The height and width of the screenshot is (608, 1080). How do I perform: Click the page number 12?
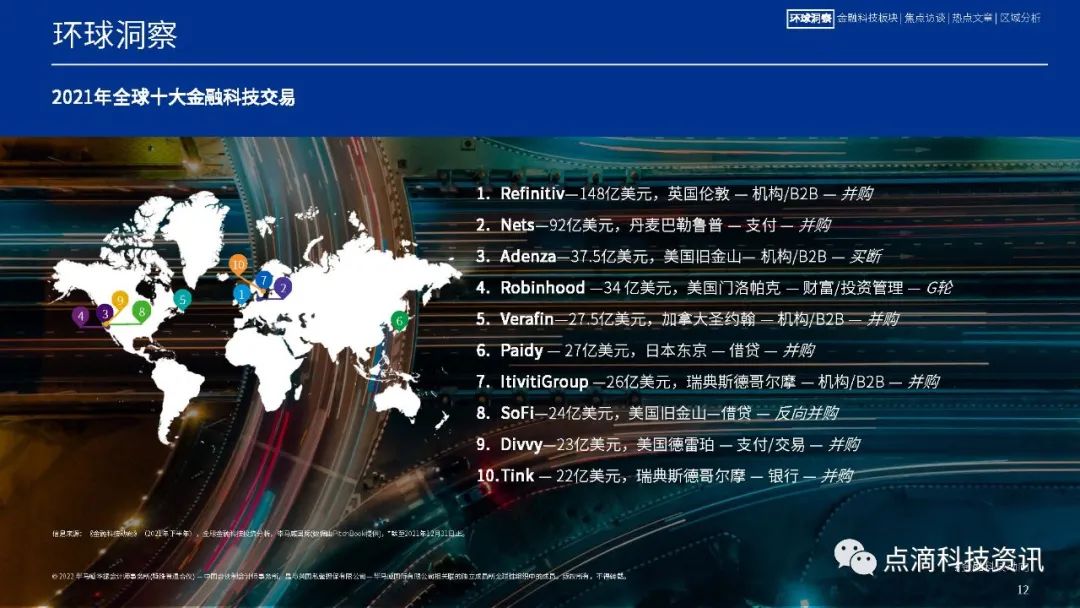coord(1023,589)
